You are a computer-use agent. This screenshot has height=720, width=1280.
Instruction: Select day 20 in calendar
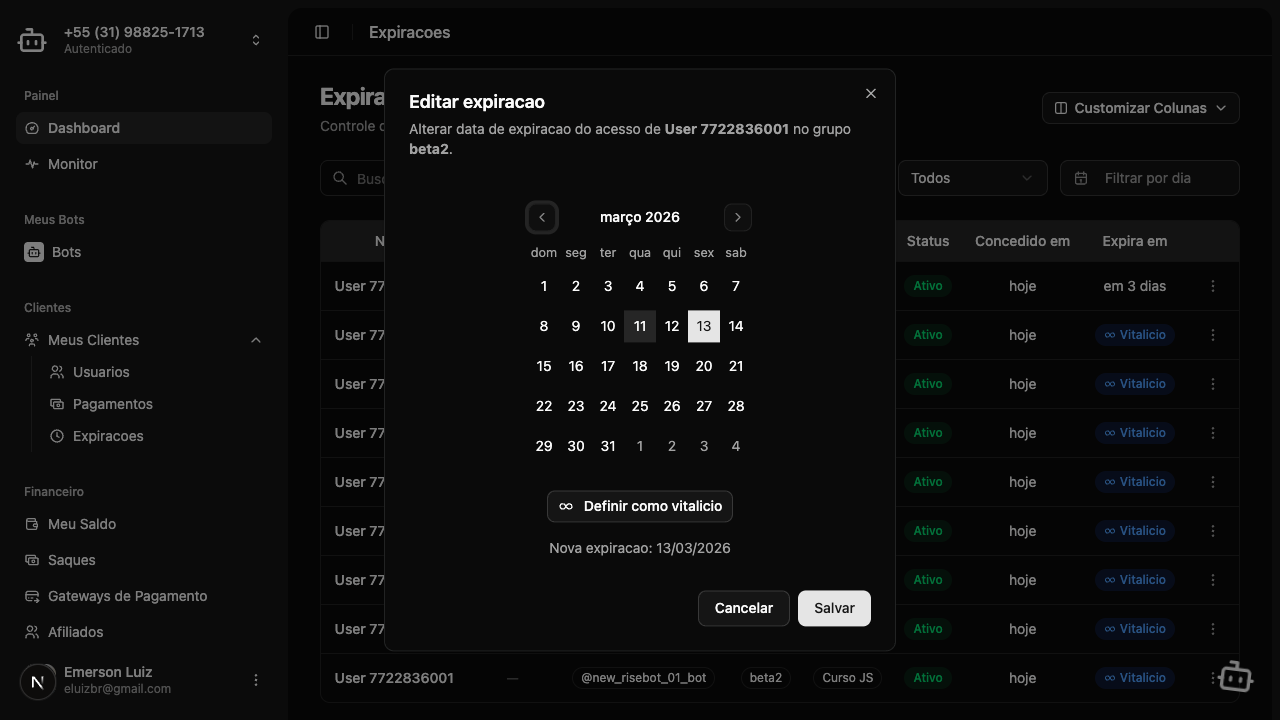pos(704,366)
